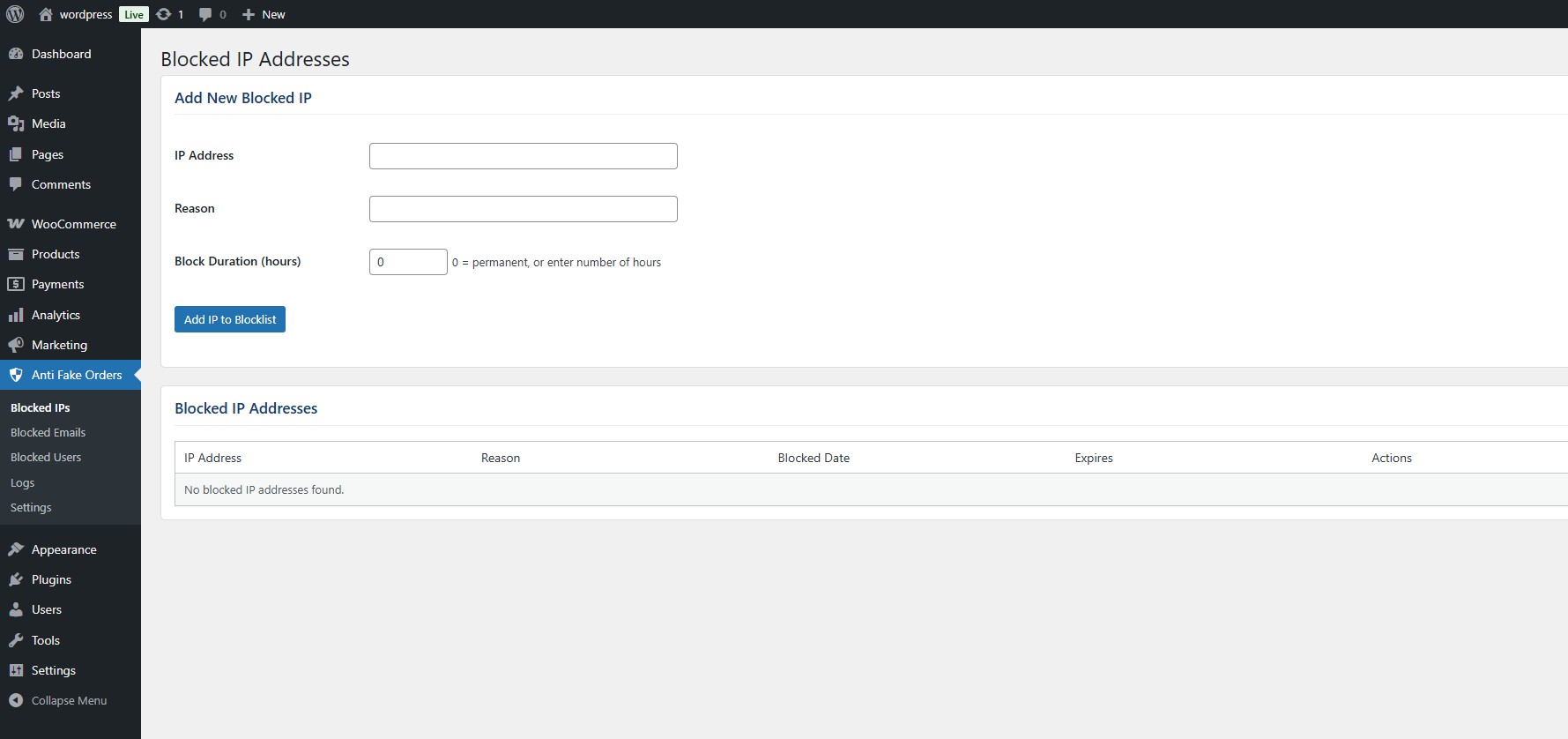Open the New content menu
The image size is (1568, 739).
click(x=264, y=14)
